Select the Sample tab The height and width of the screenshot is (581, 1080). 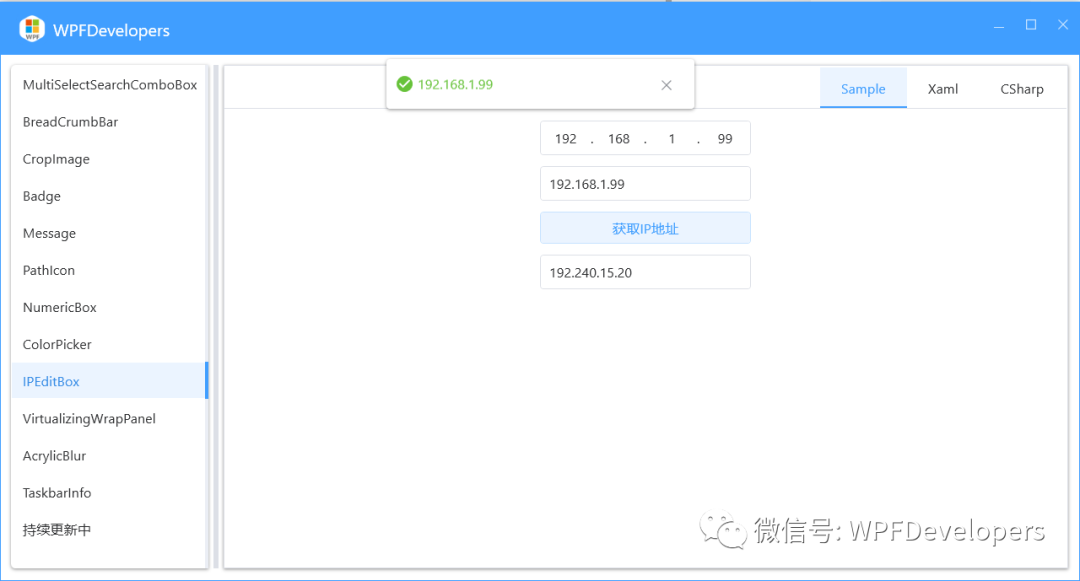click(x=862, y=89)
